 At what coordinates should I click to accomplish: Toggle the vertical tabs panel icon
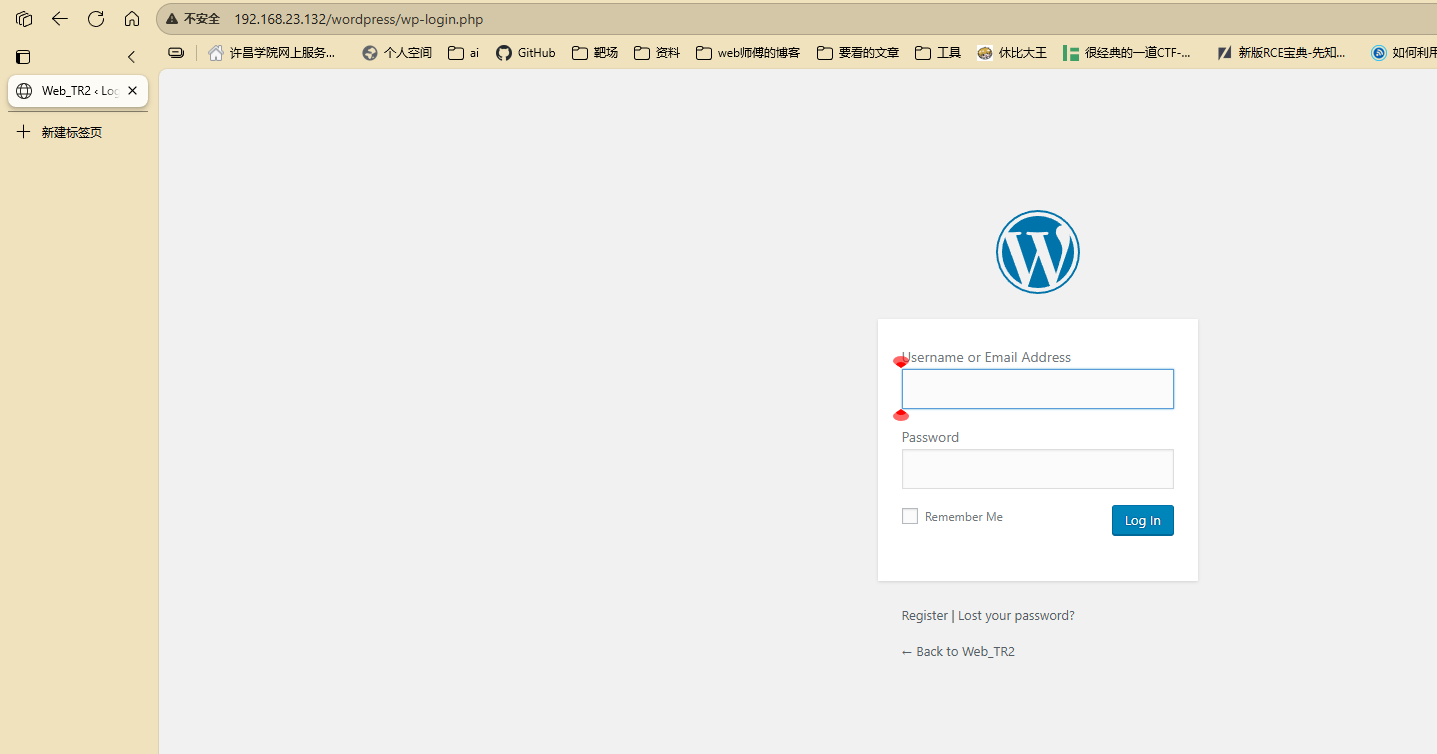pyautogui.click(x=23, y=57)
